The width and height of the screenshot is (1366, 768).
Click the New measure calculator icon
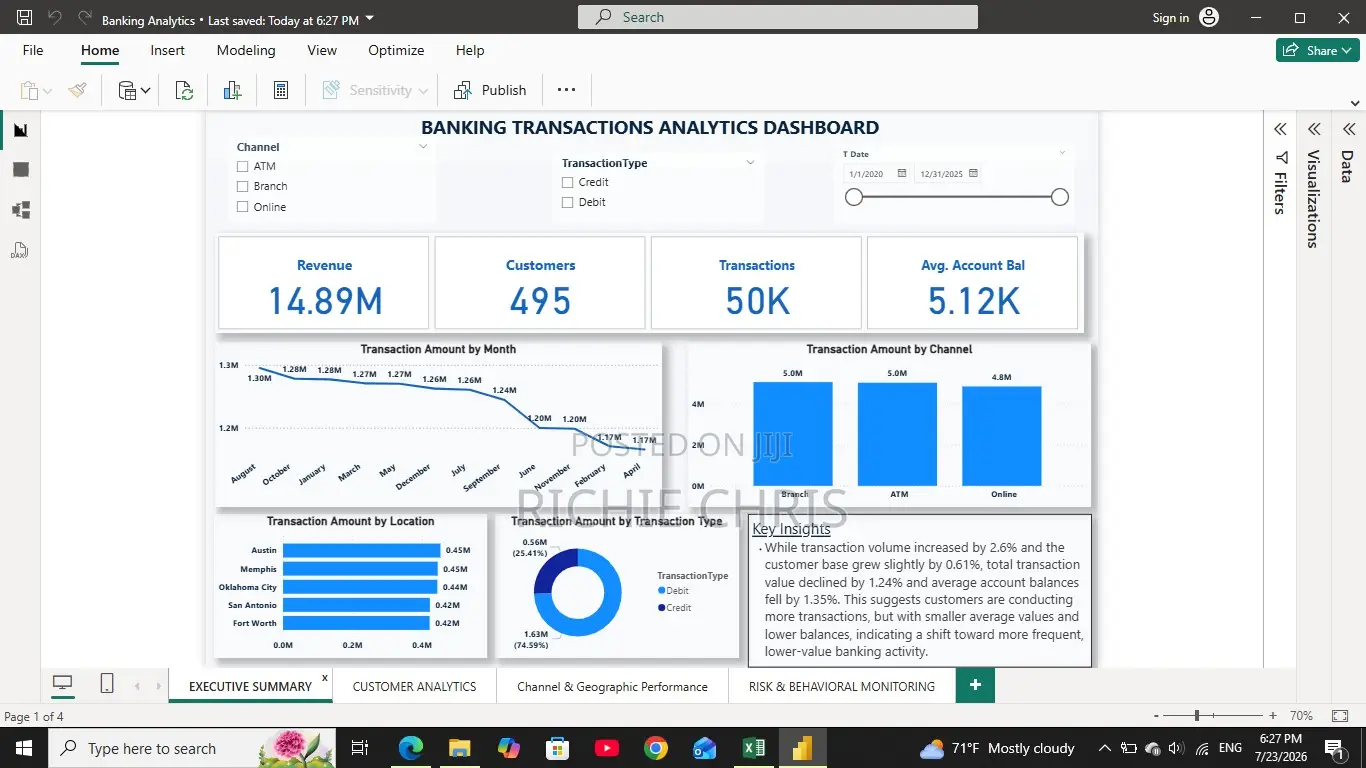tap(281, 91)
